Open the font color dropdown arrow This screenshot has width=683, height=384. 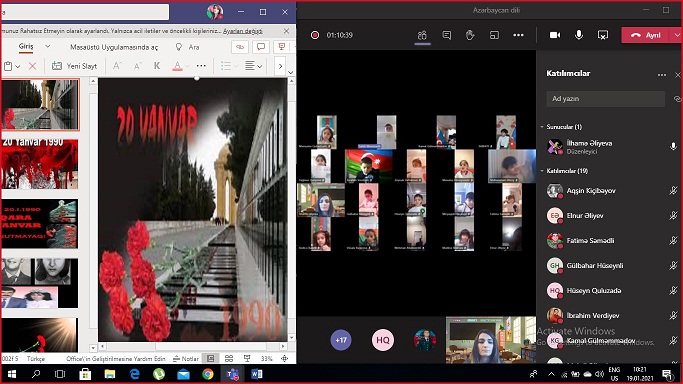[x=187, y=67]
